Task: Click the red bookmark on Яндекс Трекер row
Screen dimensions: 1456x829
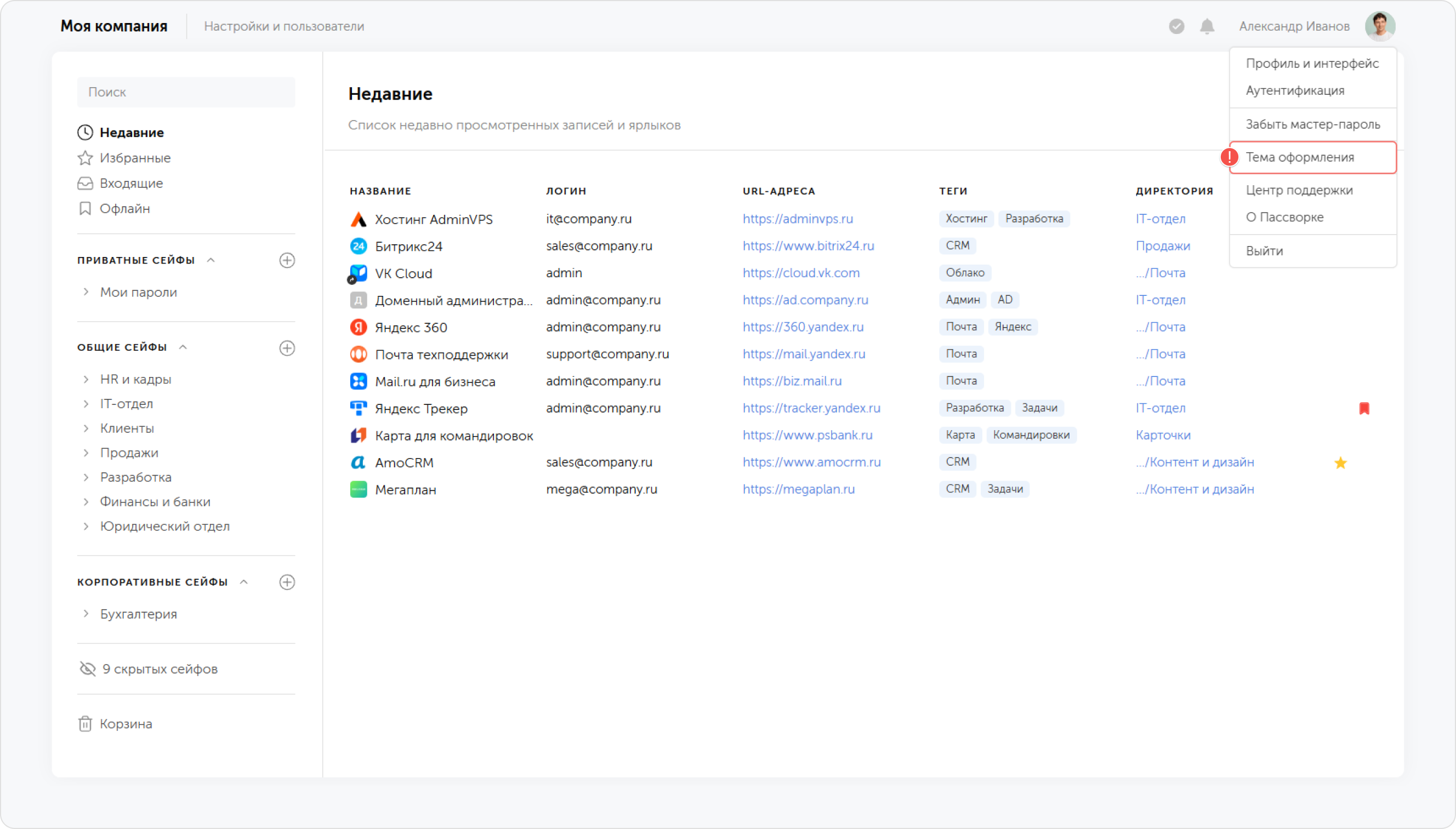Action: click(1364, 408)
